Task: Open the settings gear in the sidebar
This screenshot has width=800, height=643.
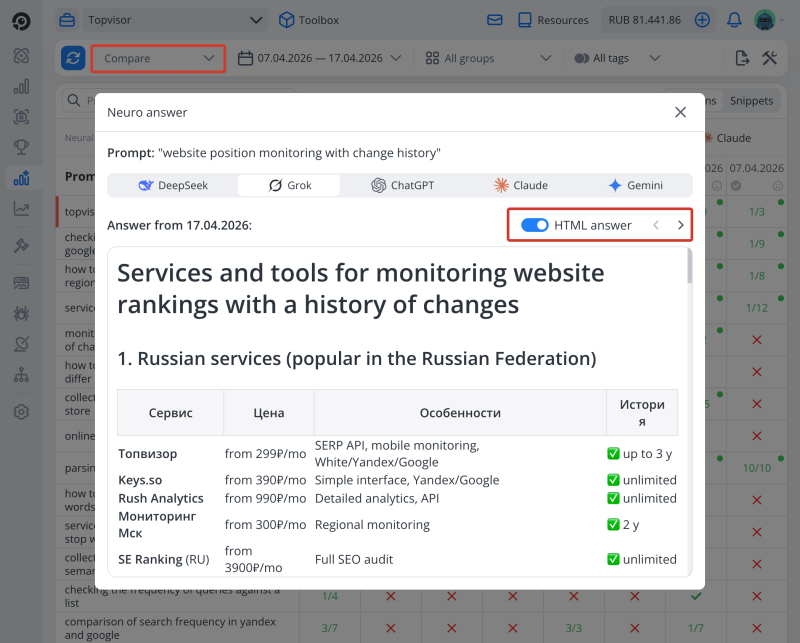Action: point(22,411)
